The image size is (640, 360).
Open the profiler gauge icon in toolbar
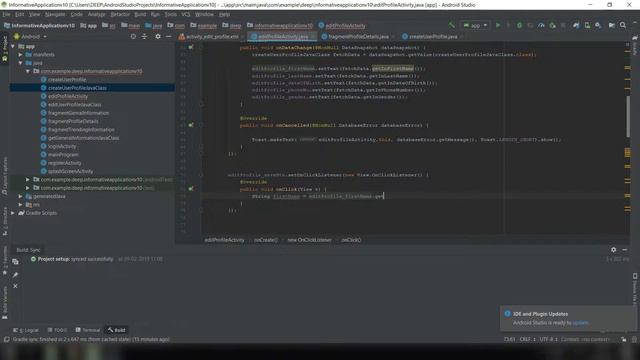coord(541,25)
